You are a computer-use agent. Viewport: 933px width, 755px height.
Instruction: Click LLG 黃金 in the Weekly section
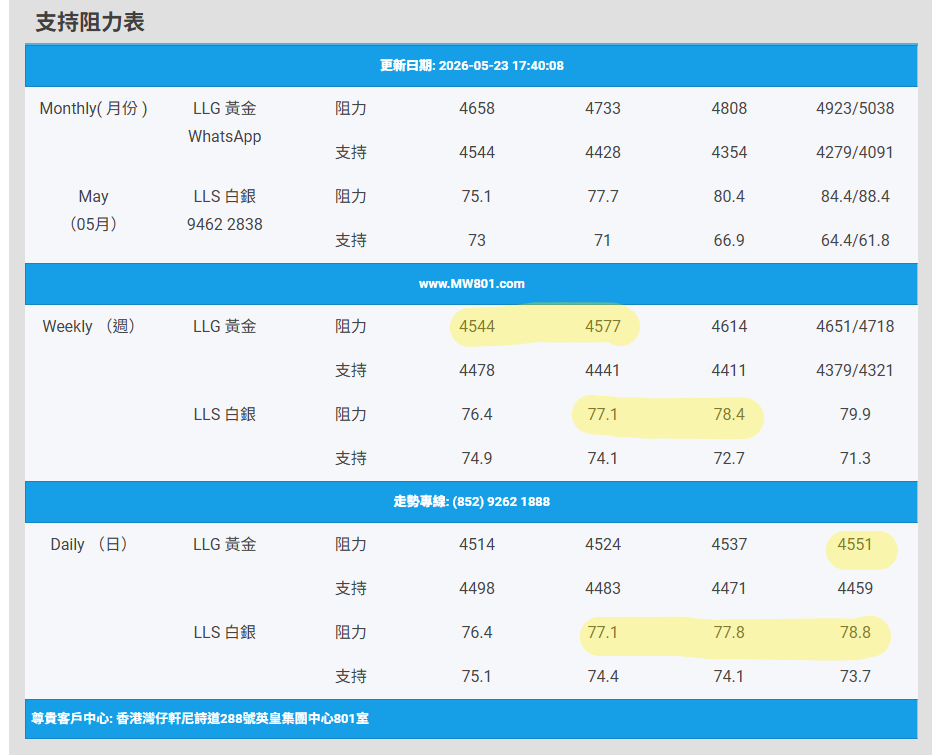pyautogui.click(x=224, y=326)
